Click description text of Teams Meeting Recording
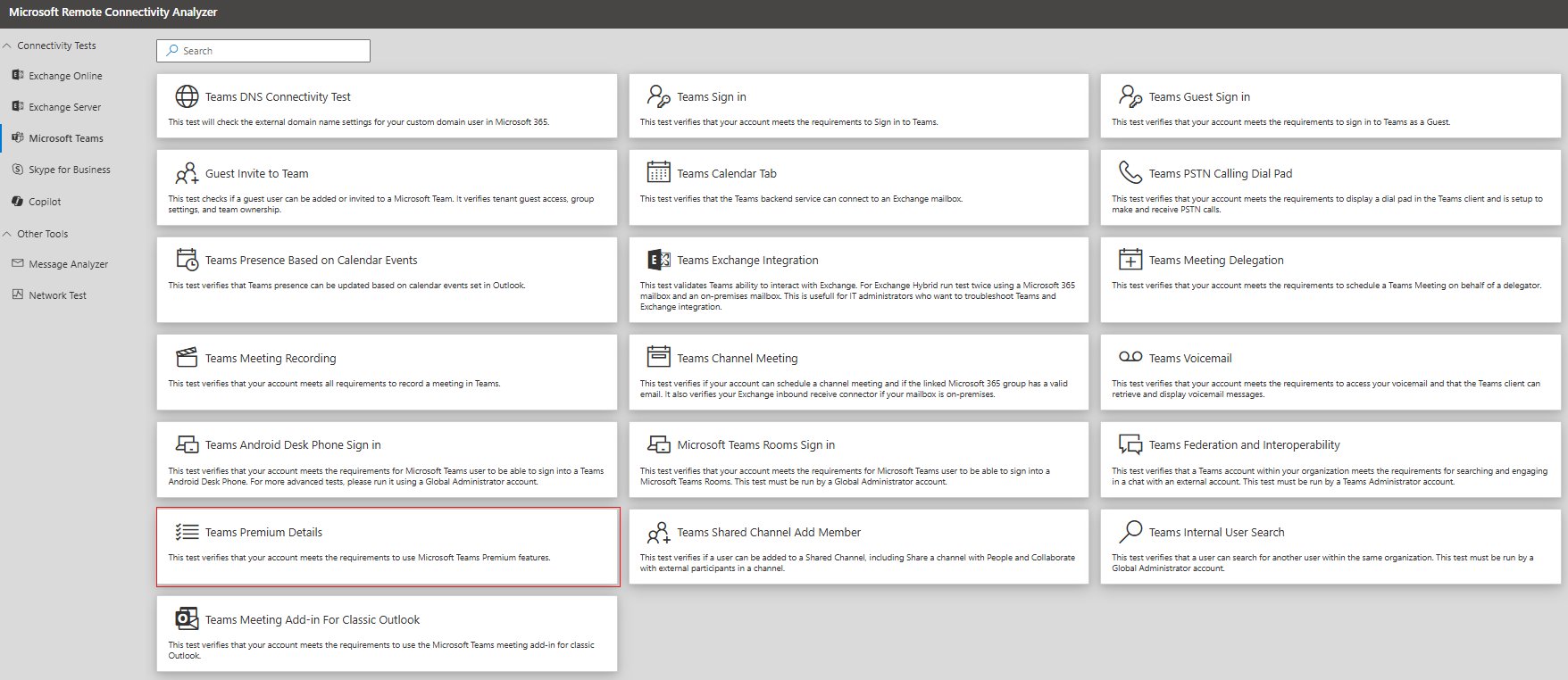1568x680 pixels. tap(334, 384)
